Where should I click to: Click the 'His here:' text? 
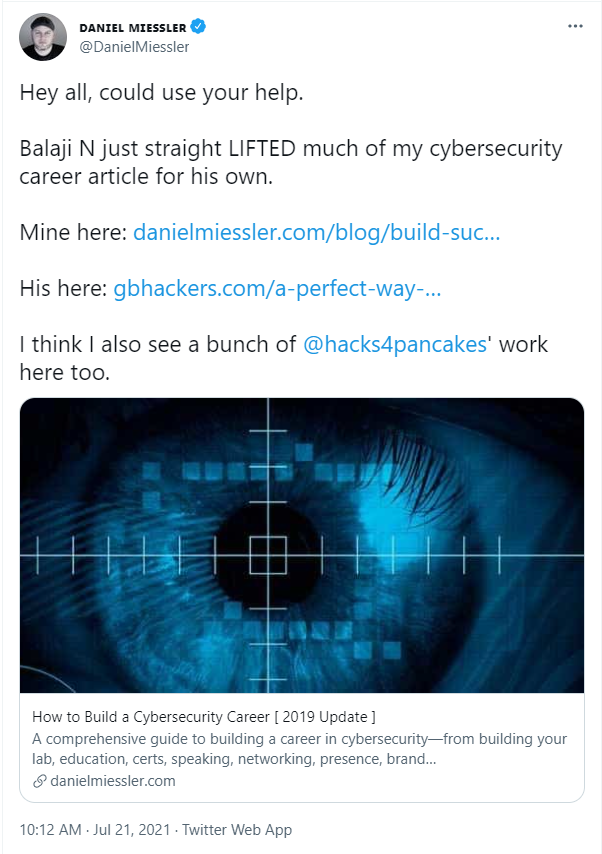[x=63, y=289]
